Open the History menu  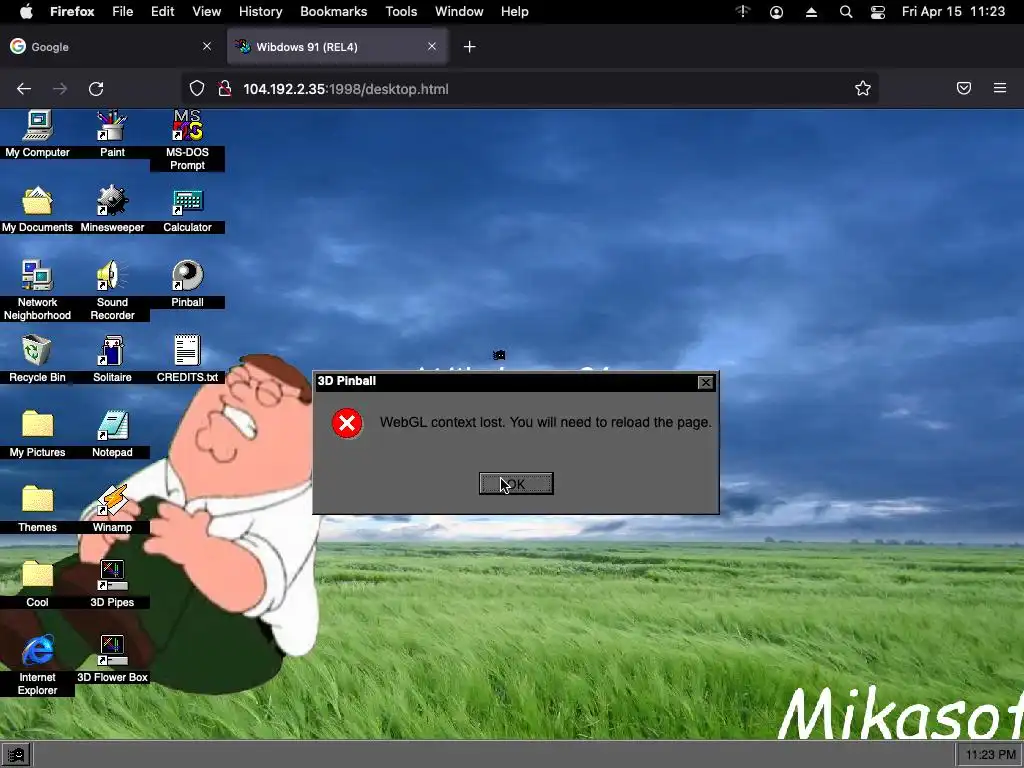[261, 12]
